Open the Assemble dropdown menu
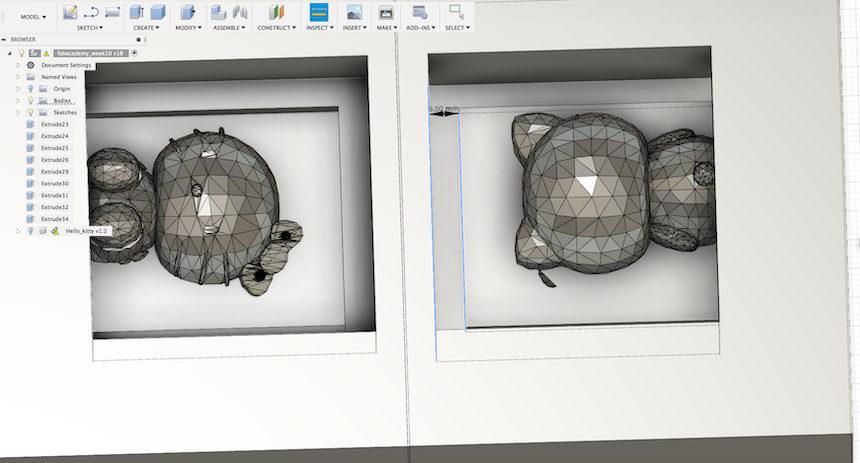Screen dimensions: 860x463 [229, 27]
